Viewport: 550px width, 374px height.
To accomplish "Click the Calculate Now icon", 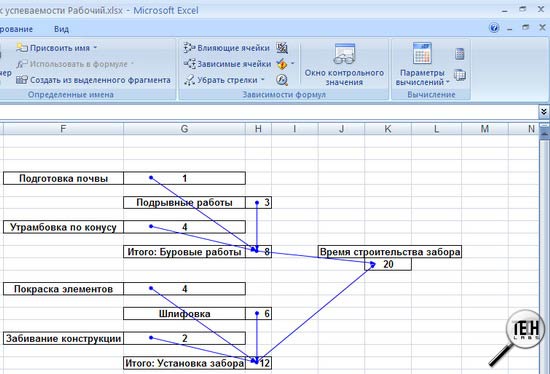I will [x=460, y=54].
